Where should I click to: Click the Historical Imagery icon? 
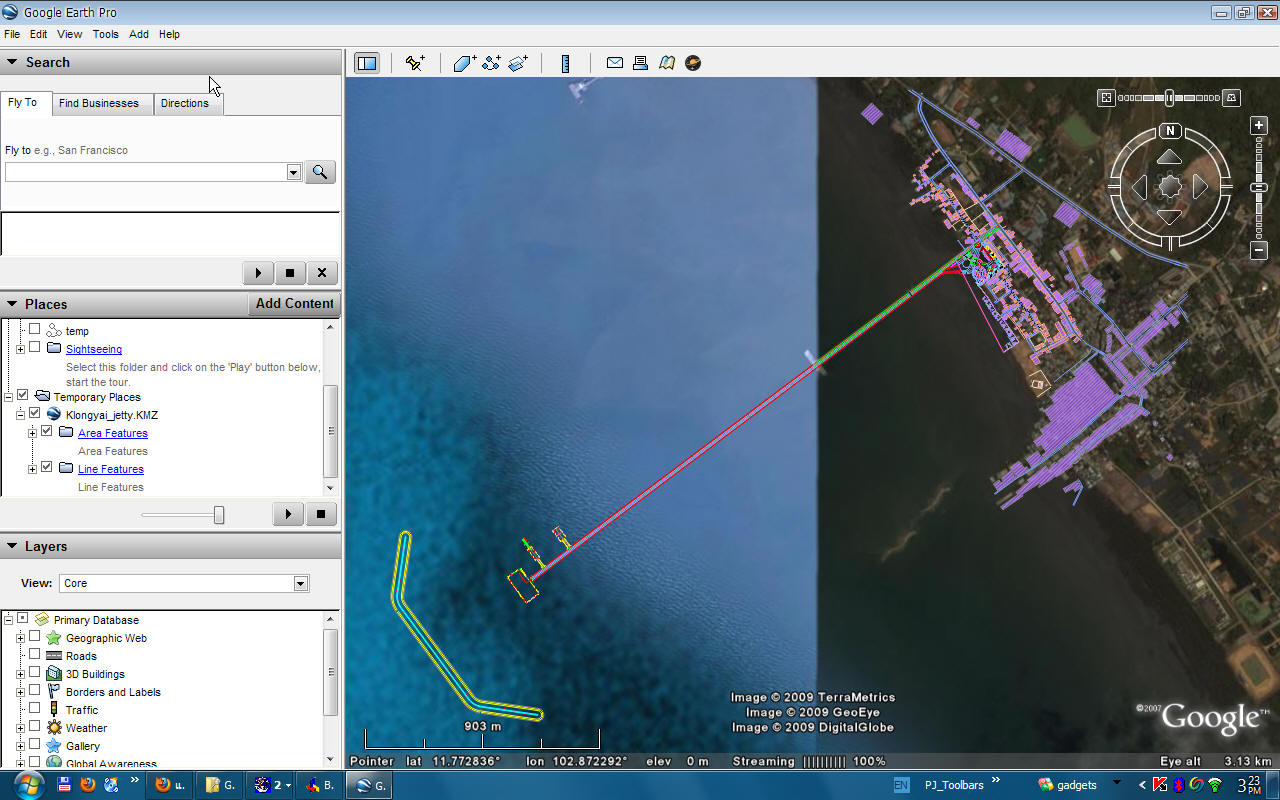[x=1105, y=97]
